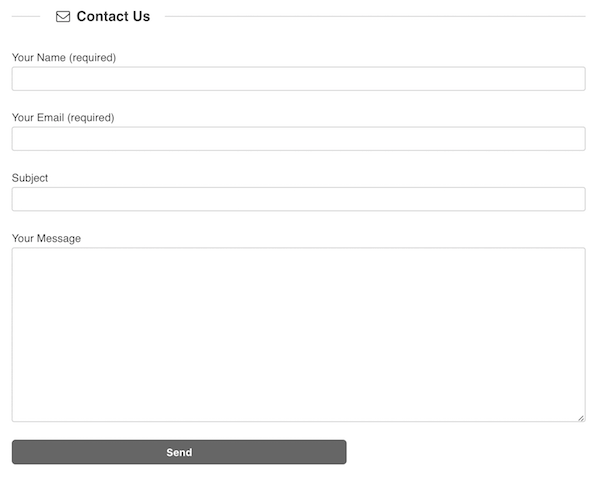Image resolution: width=600 pixels, height=477 pixels.
Task: Click the divider line right of Contact Us
Action: (x=375, y=16)
